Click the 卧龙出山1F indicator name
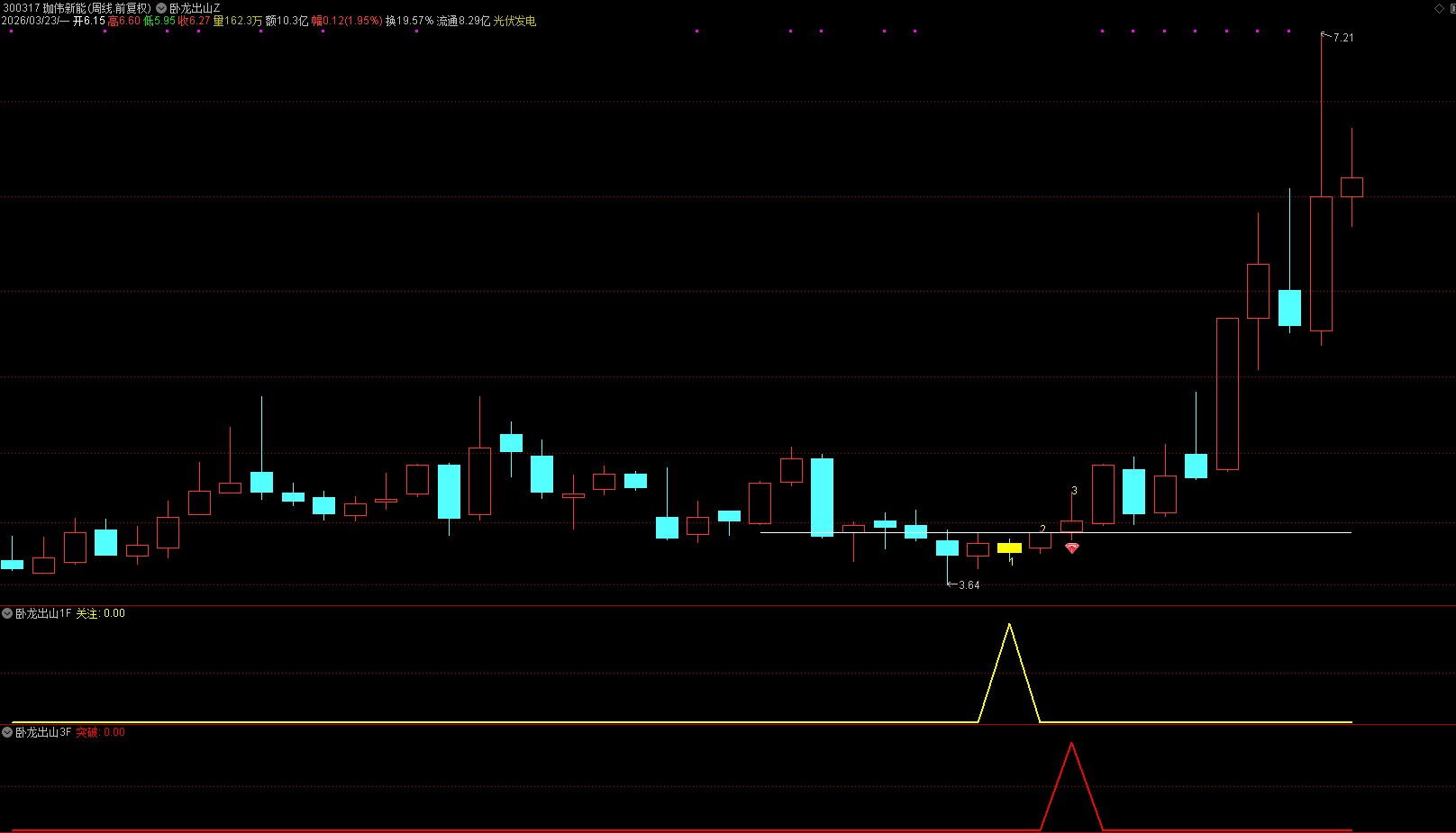 [42, 613]
